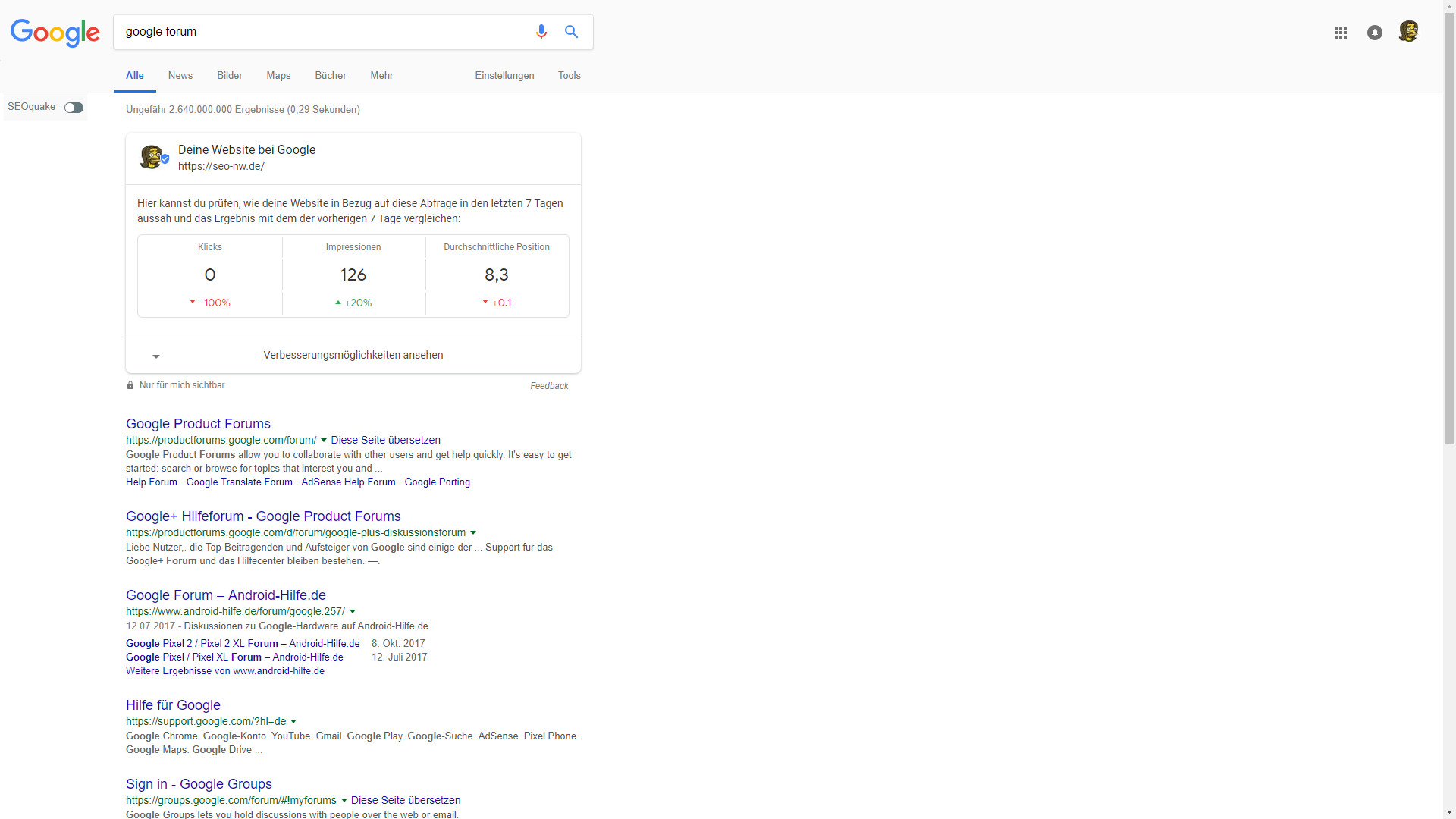
Task: Open Google Translate Forum sitelink
Action: (240, 482)
